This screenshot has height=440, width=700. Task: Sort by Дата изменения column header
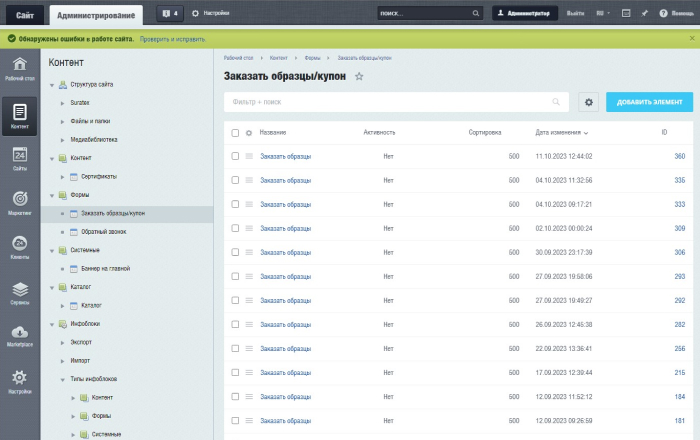(562, 133)
